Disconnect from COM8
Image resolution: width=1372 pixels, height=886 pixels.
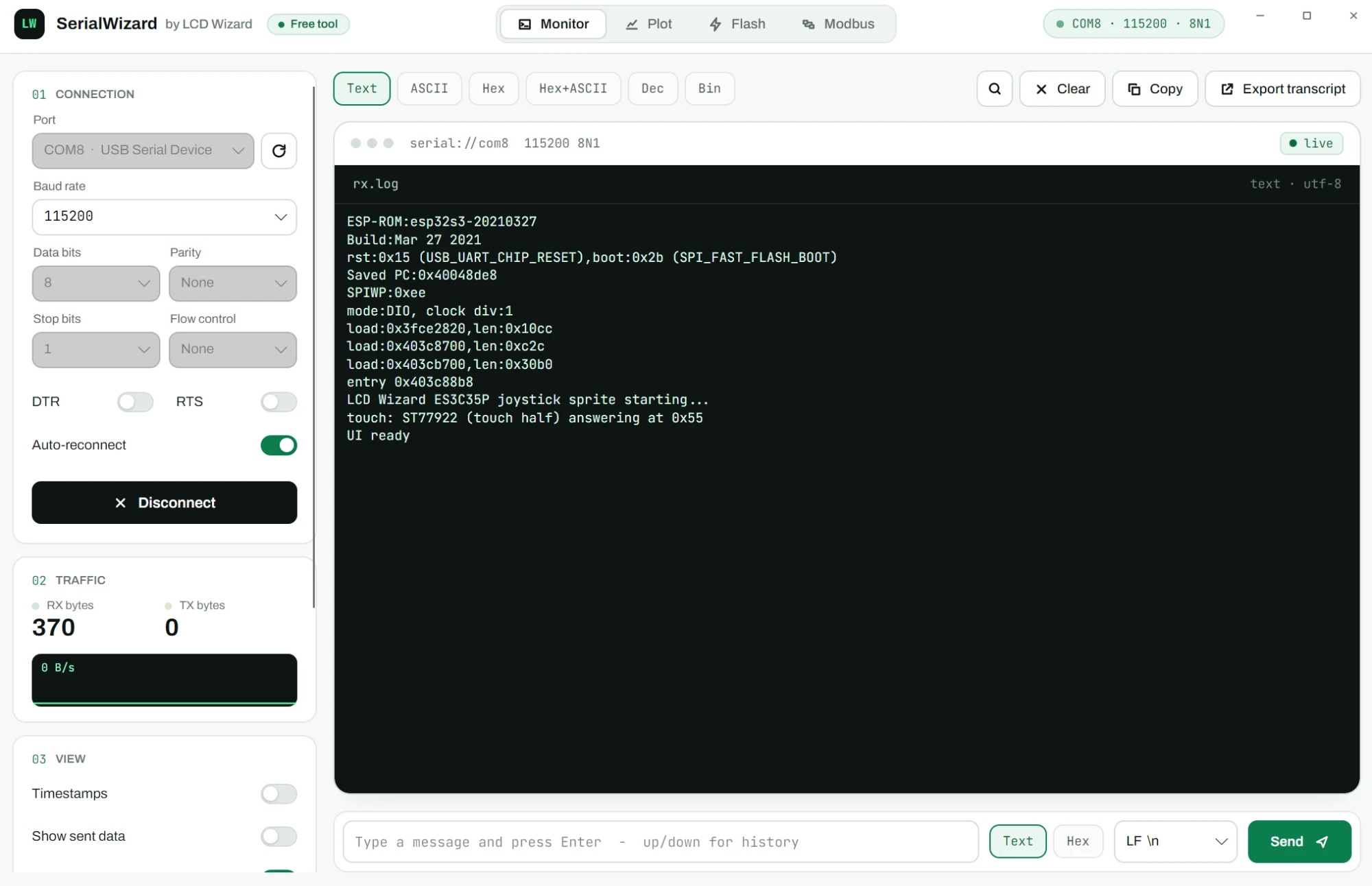pyautogui.click(x=164, y=503)
